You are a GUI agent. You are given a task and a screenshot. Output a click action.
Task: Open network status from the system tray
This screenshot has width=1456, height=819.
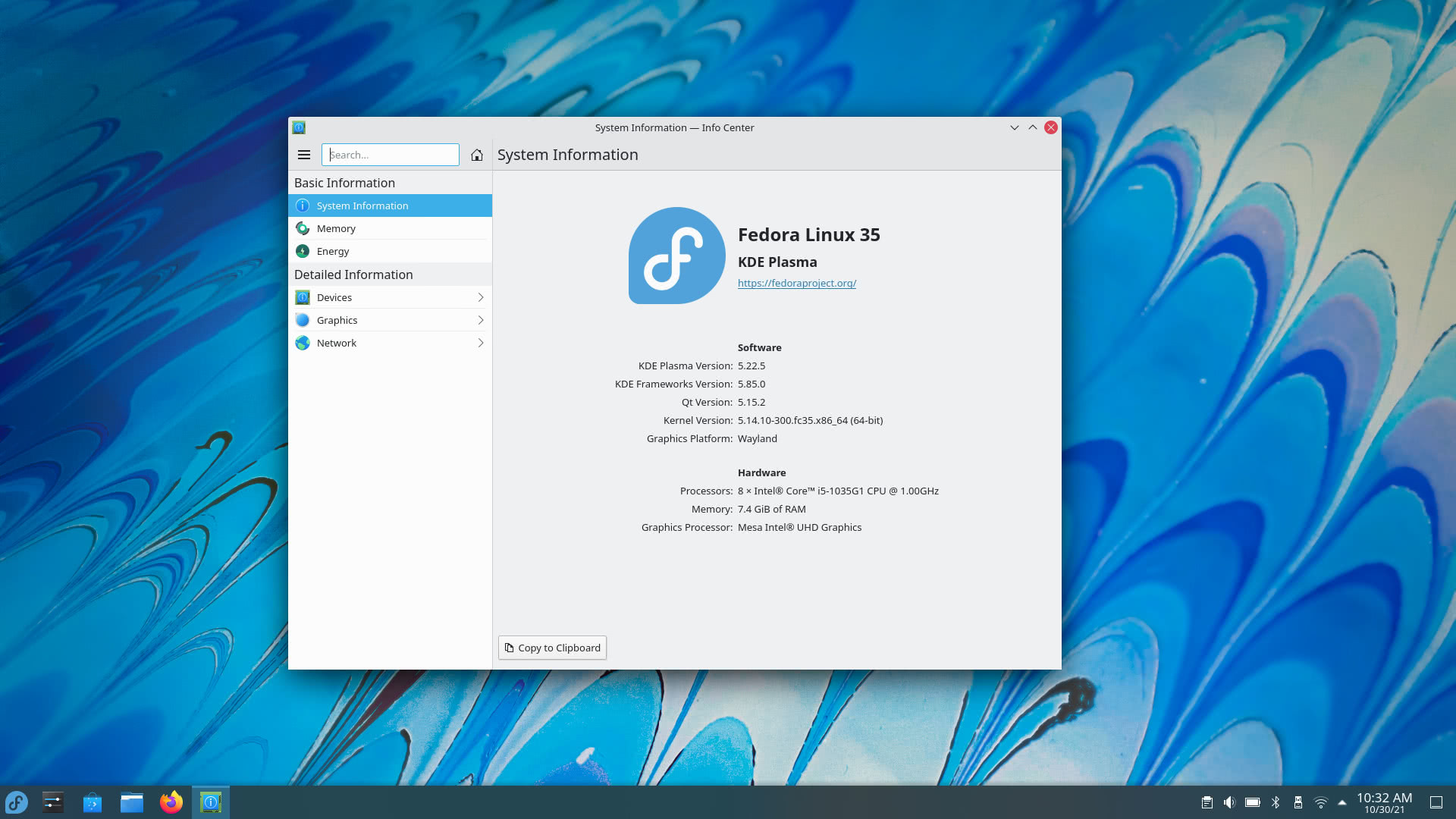1323,802
